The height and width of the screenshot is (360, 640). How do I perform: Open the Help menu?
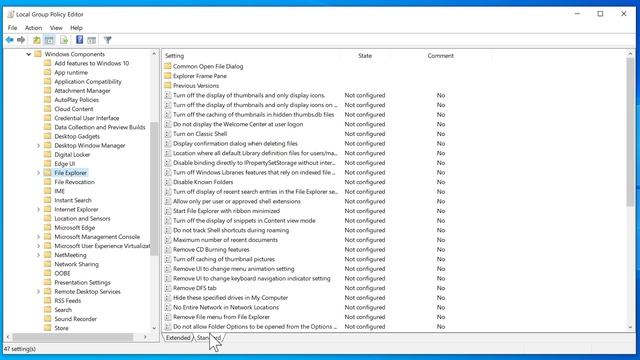[76, 28]
